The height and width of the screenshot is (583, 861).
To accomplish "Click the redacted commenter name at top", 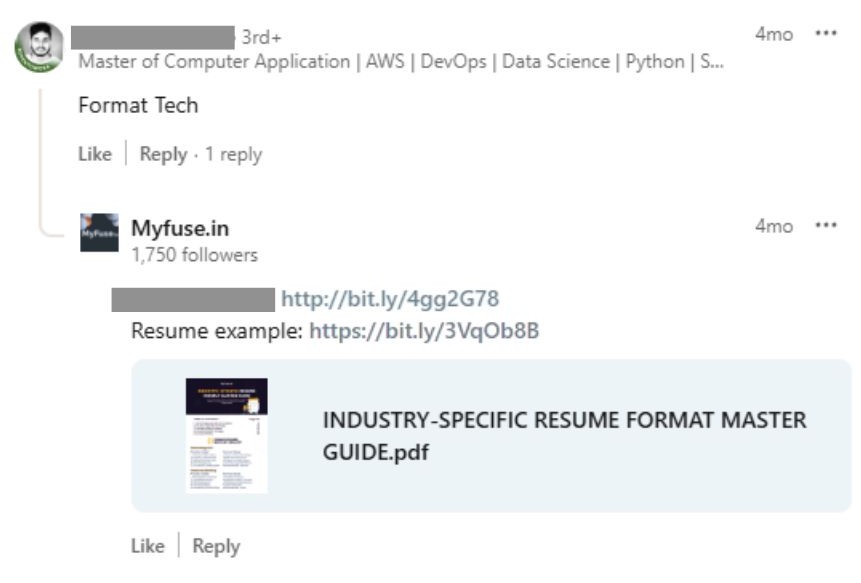I will click(153, 37).
